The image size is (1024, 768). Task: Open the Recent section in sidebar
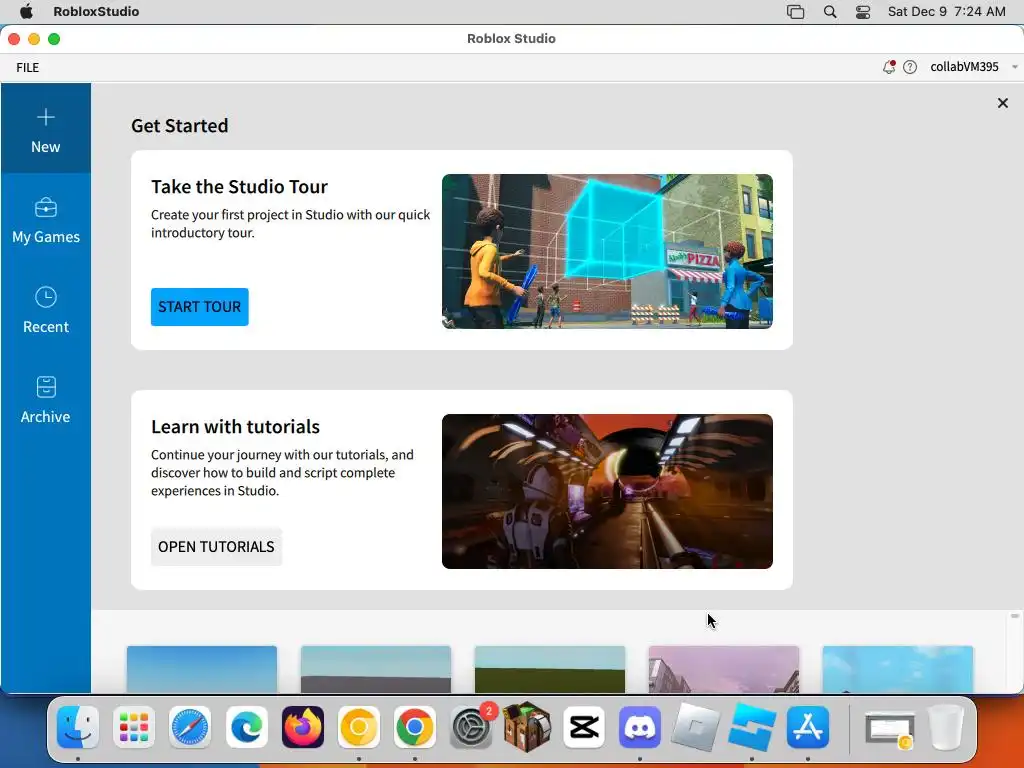pyautogui.click(x=46, y=311)
